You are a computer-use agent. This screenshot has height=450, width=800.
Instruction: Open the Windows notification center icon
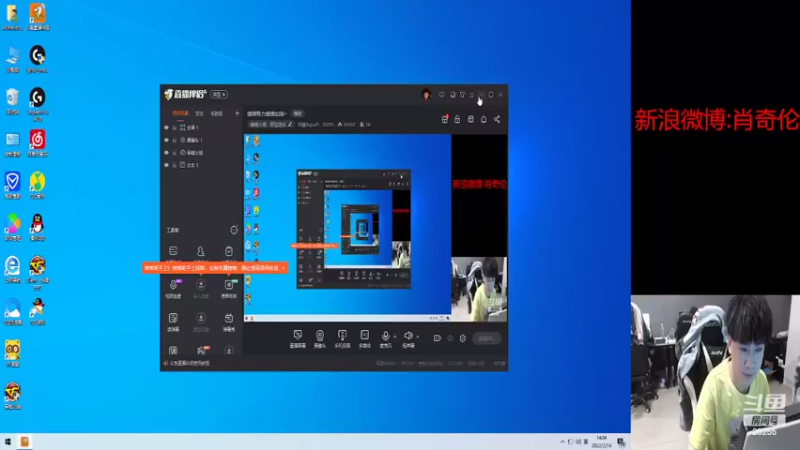pos(621,442)
